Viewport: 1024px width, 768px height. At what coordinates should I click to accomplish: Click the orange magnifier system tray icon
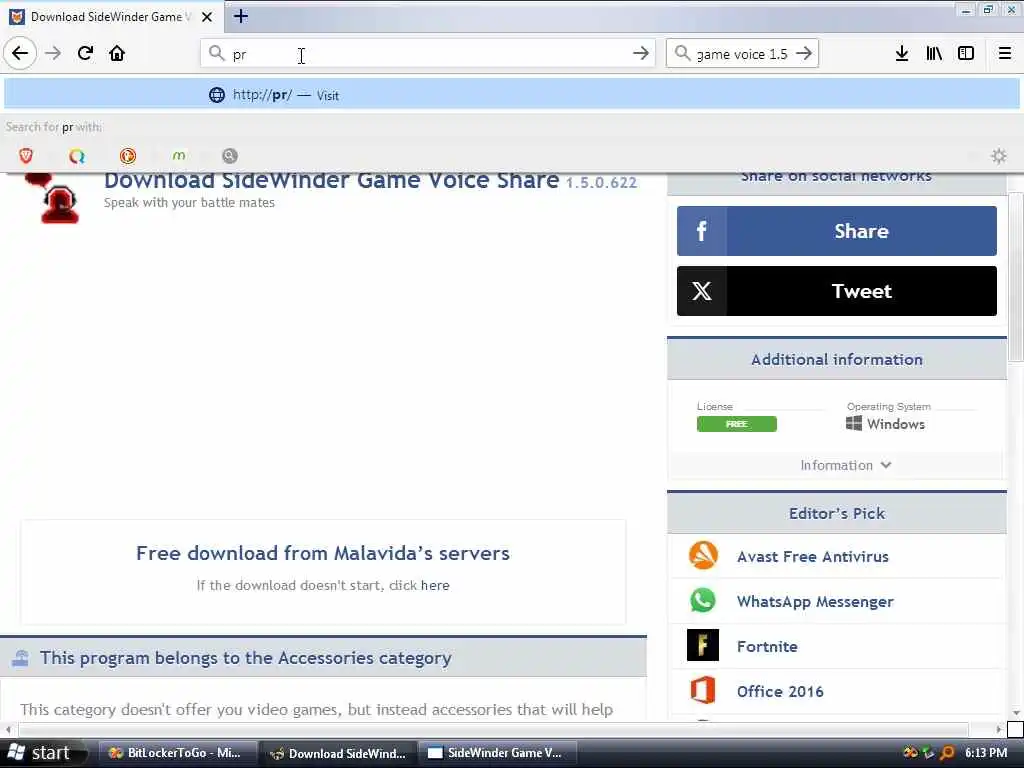[947, 753]
